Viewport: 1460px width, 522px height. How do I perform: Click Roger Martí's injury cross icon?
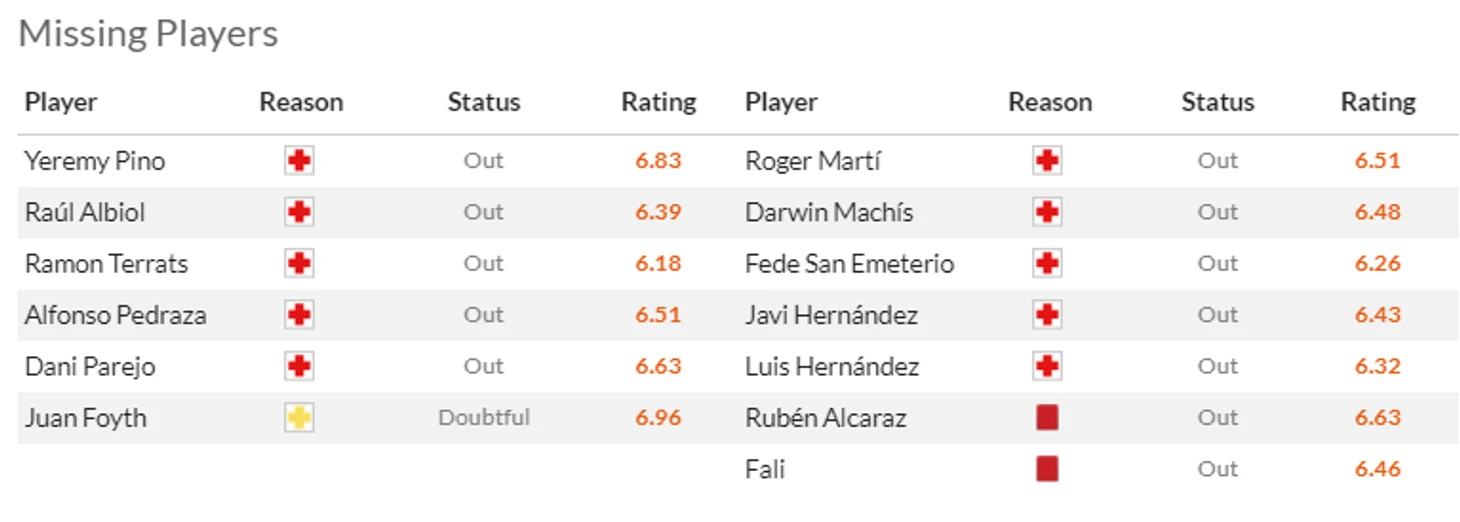(x=1047, y=161)
